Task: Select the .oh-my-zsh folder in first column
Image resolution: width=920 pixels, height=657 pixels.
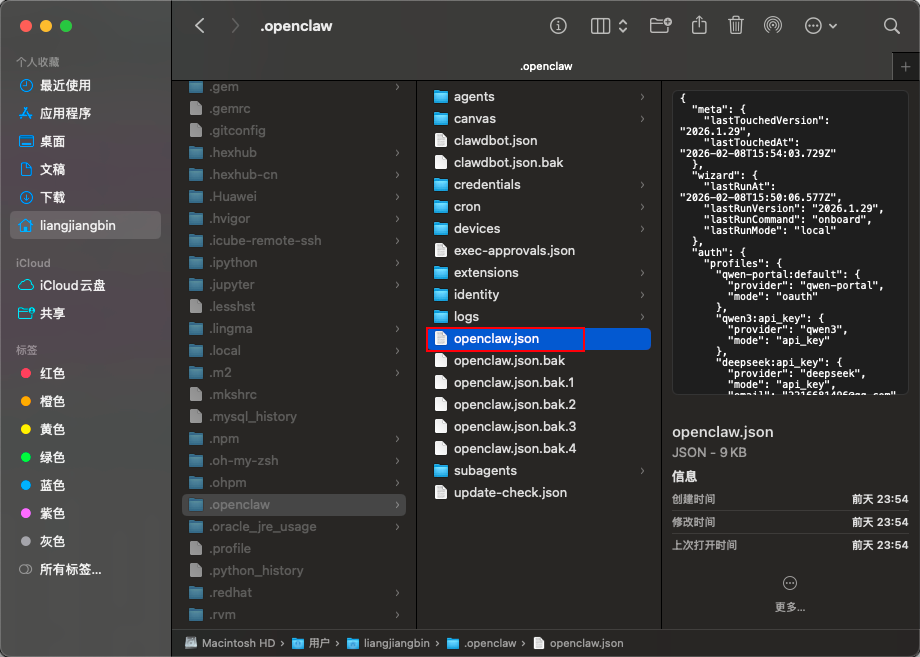Action: pos(294,461)
